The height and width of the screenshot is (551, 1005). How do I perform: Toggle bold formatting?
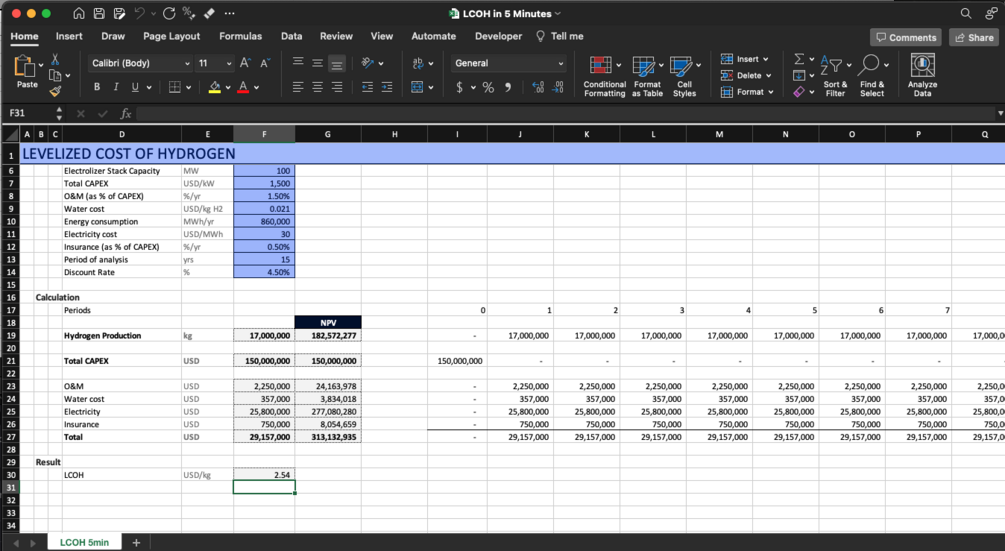pyautogui.click(x=97, y=87)
